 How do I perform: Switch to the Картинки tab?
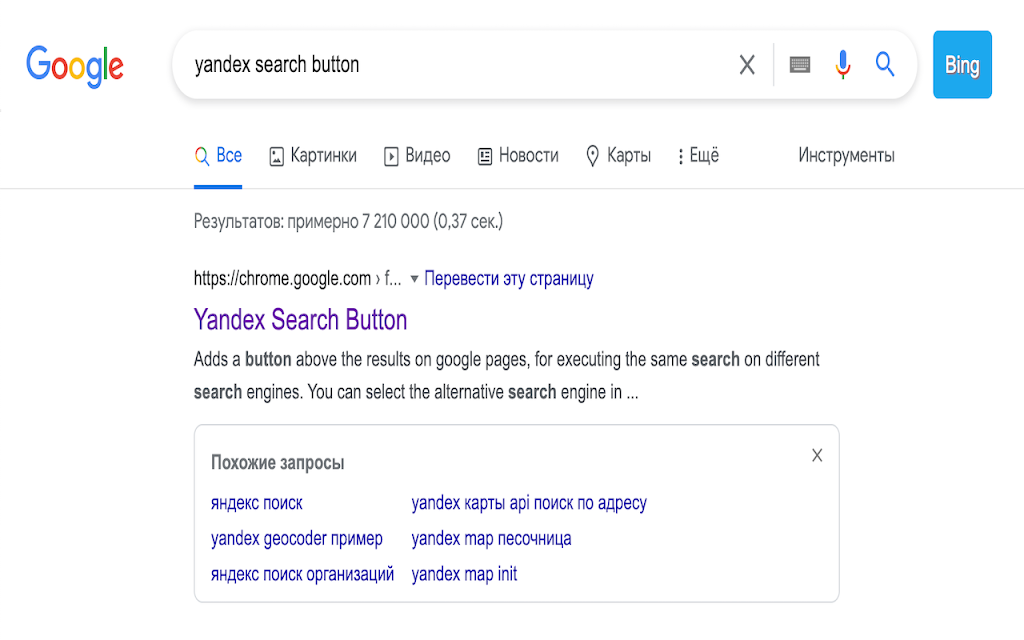click(313, 156)
